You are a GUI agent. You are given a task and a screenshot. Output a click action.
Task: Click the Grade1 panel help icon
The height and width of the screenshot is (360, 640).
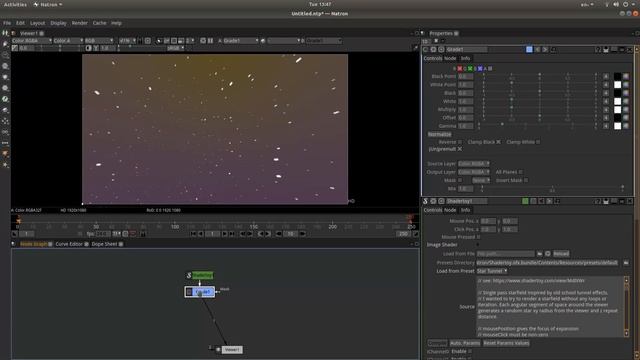coord(598,50)
